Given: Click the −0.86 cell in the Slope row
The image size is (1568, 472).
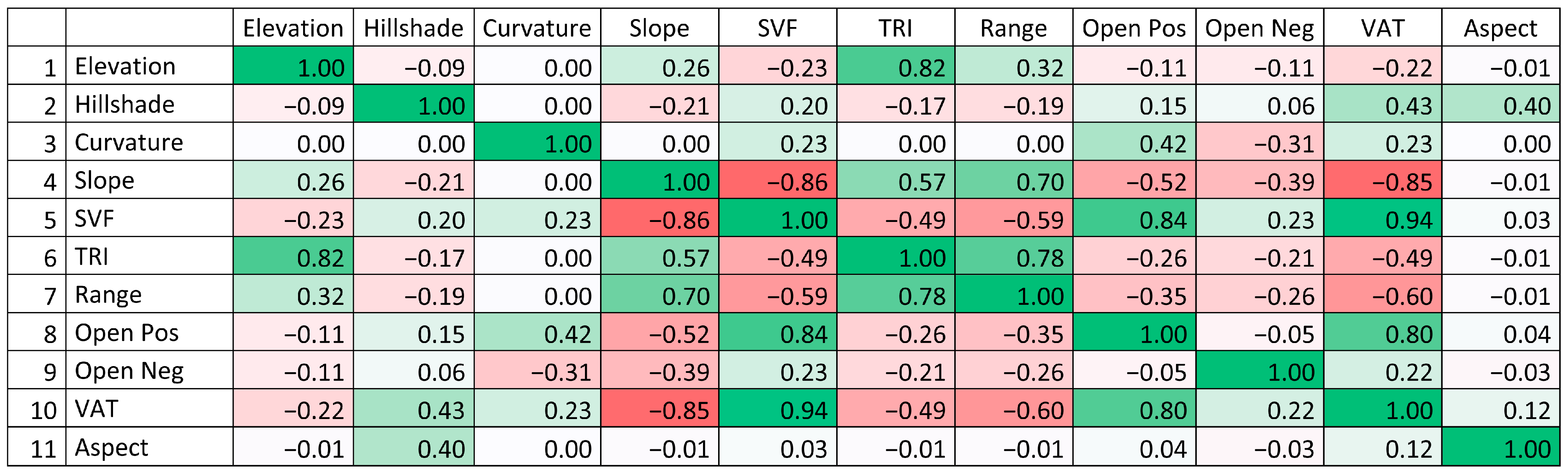Looking at the screenshot, I should [x=777, y=180].
